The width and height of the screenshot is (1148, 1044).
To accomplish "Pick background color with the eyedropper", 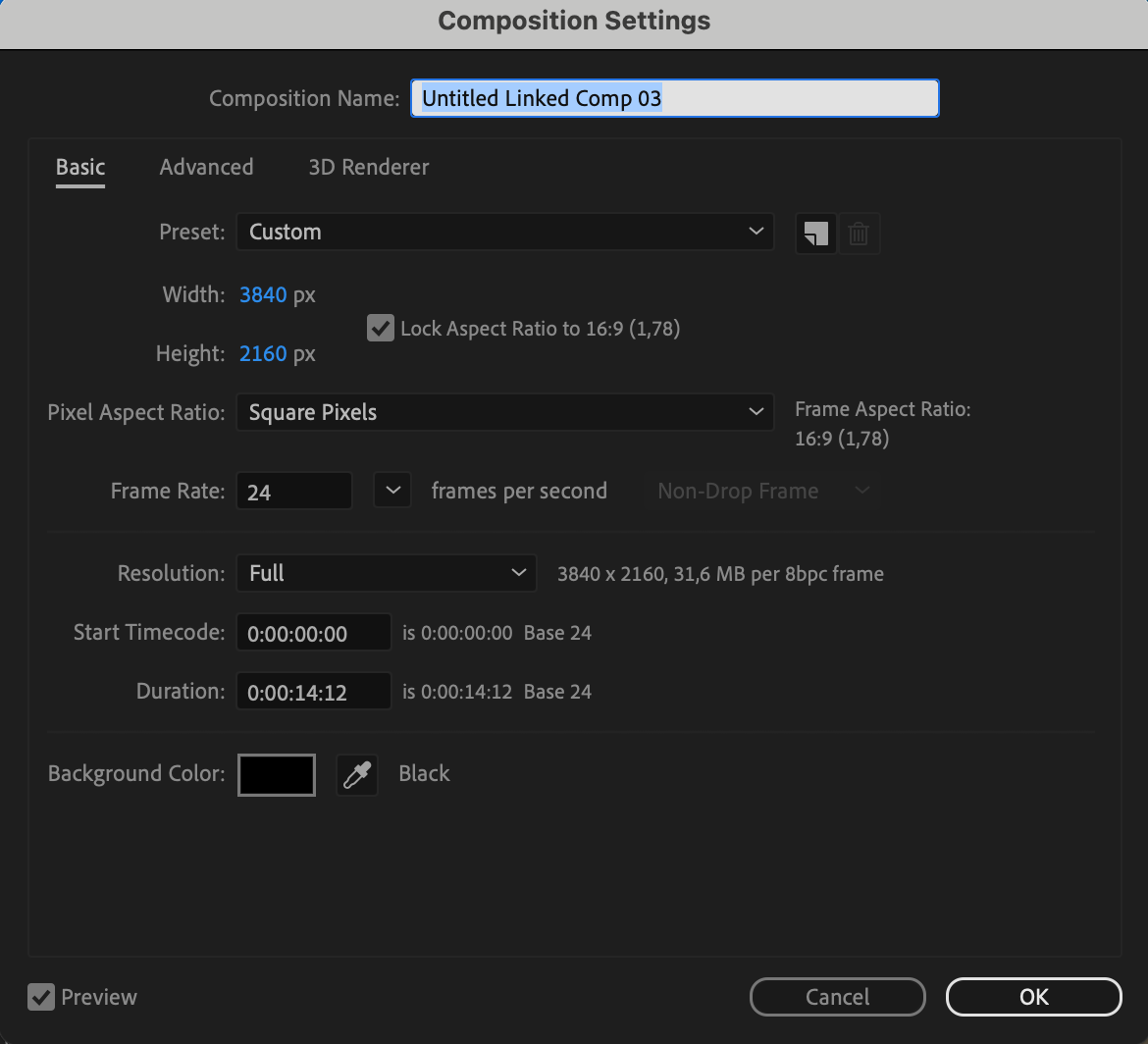I will tap(357, 775).
